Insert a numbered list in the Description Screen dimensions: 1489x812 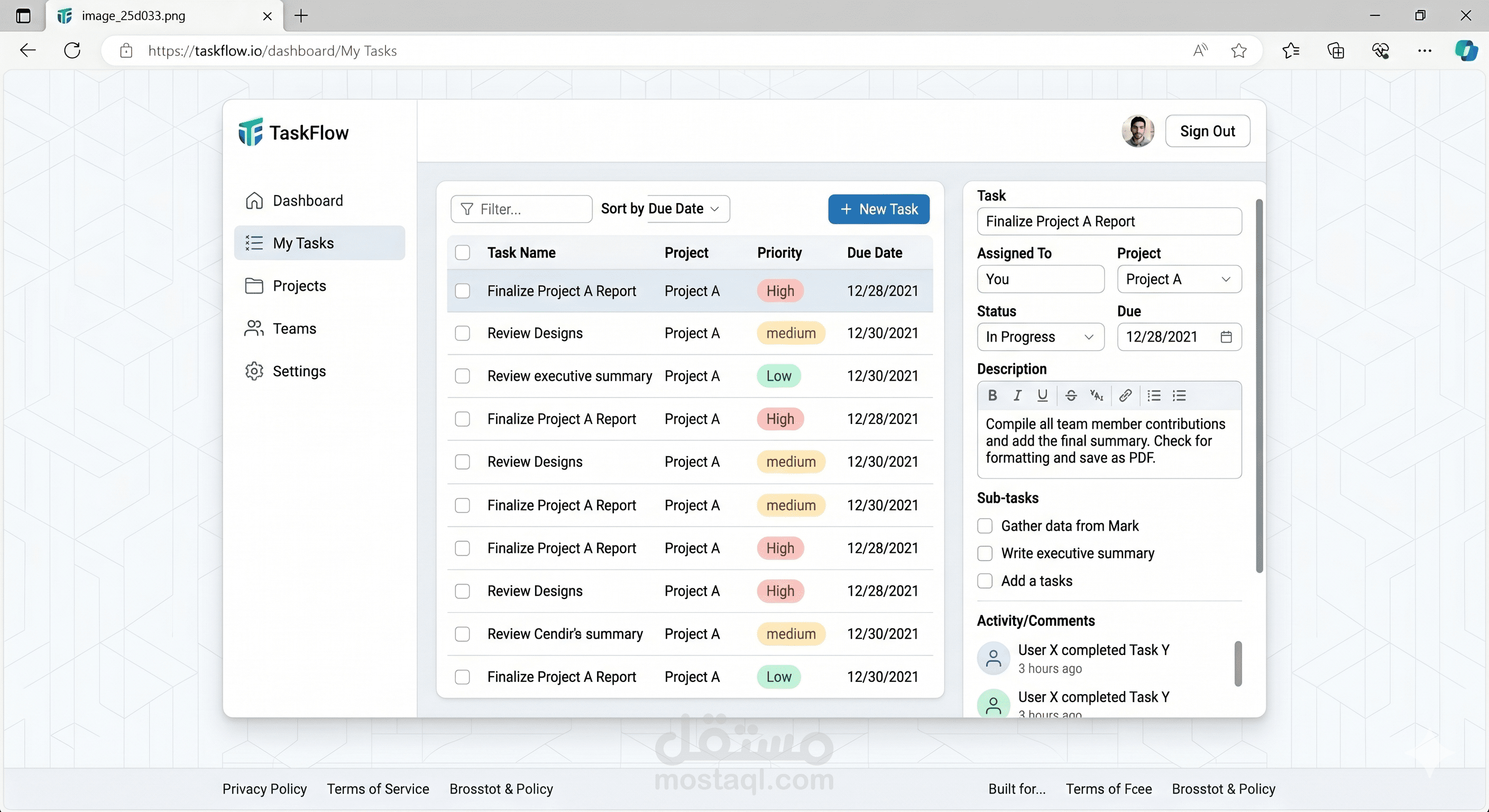point(1179,395)
